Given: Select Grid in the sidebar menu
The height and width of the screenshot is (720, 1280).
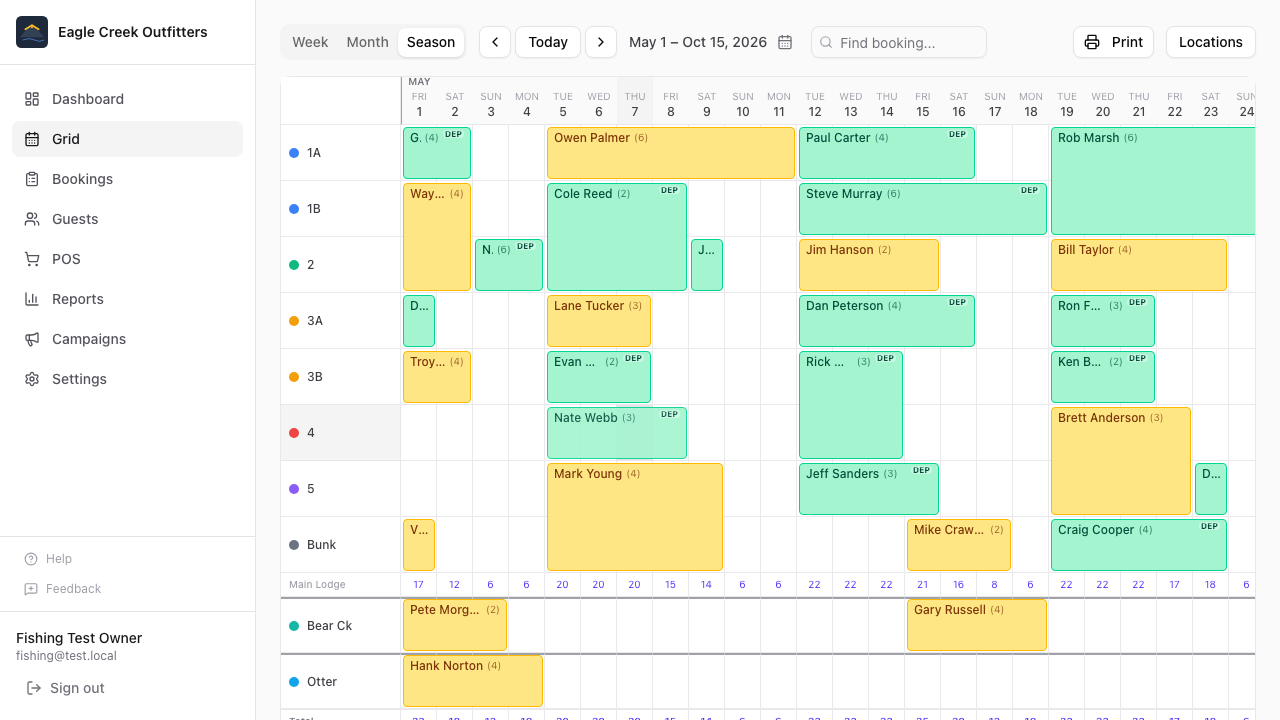Looking at the screenshot, I should pos(66,139).
